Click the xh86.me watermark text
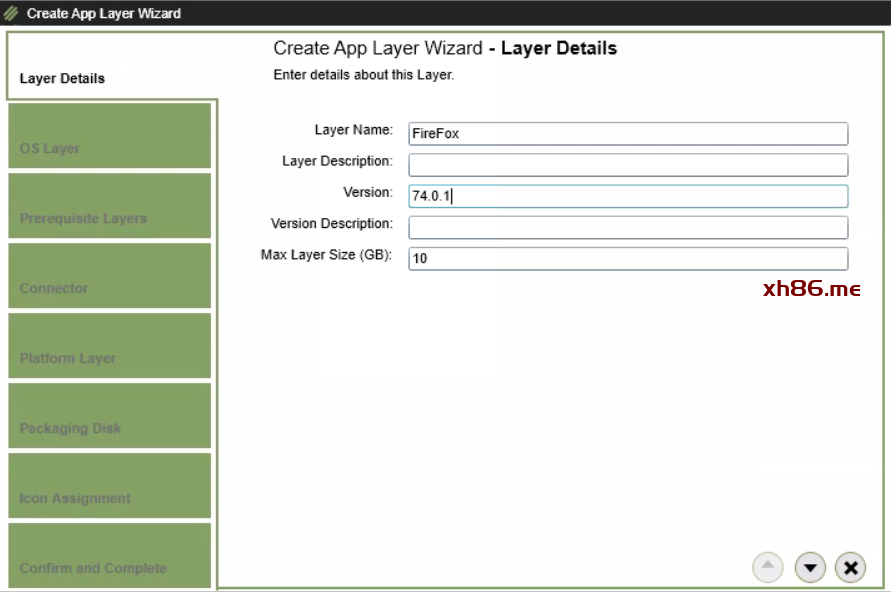 811,289
